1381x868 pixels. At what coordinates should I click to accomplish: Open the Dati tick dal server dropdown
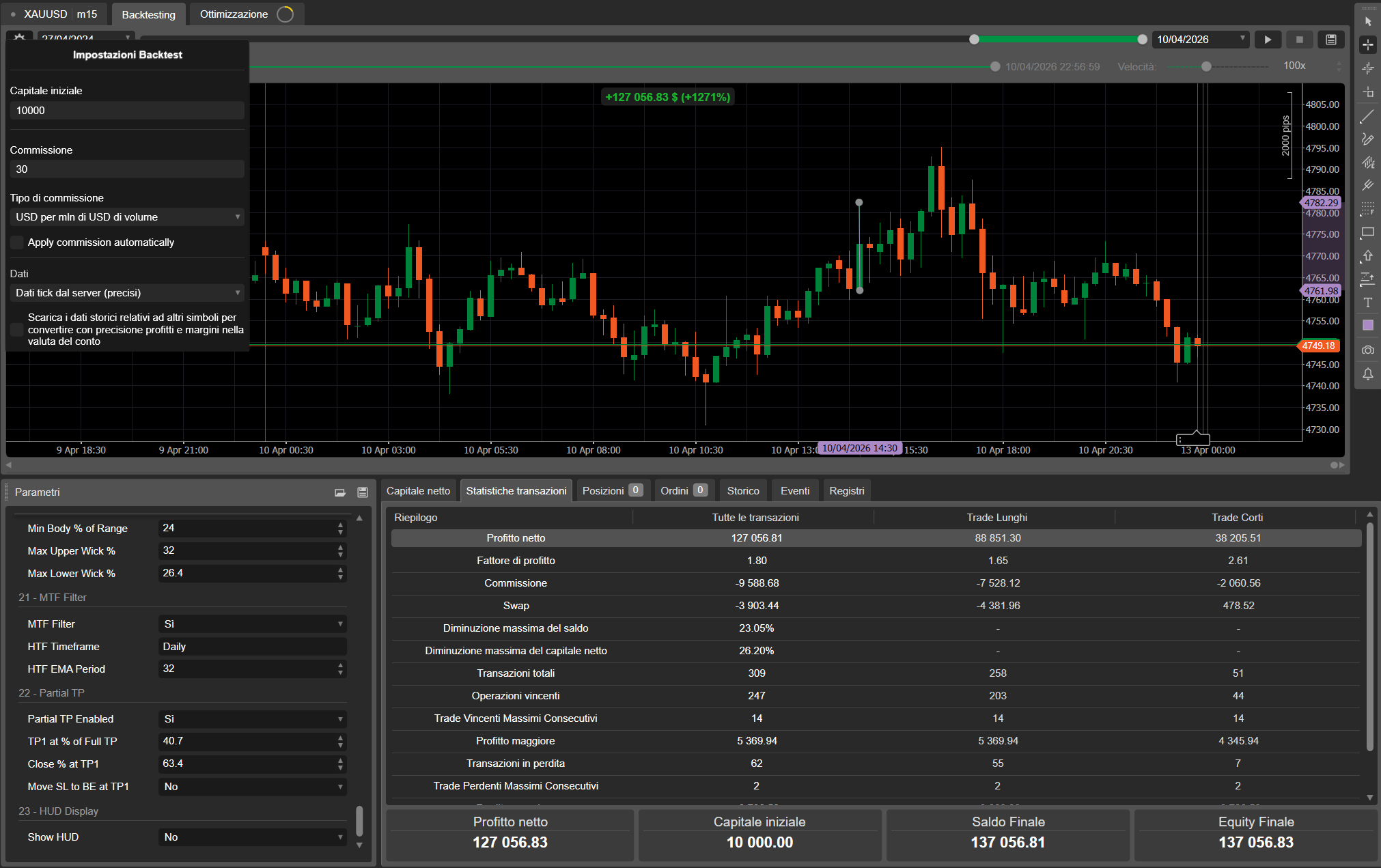pos(126,292)
